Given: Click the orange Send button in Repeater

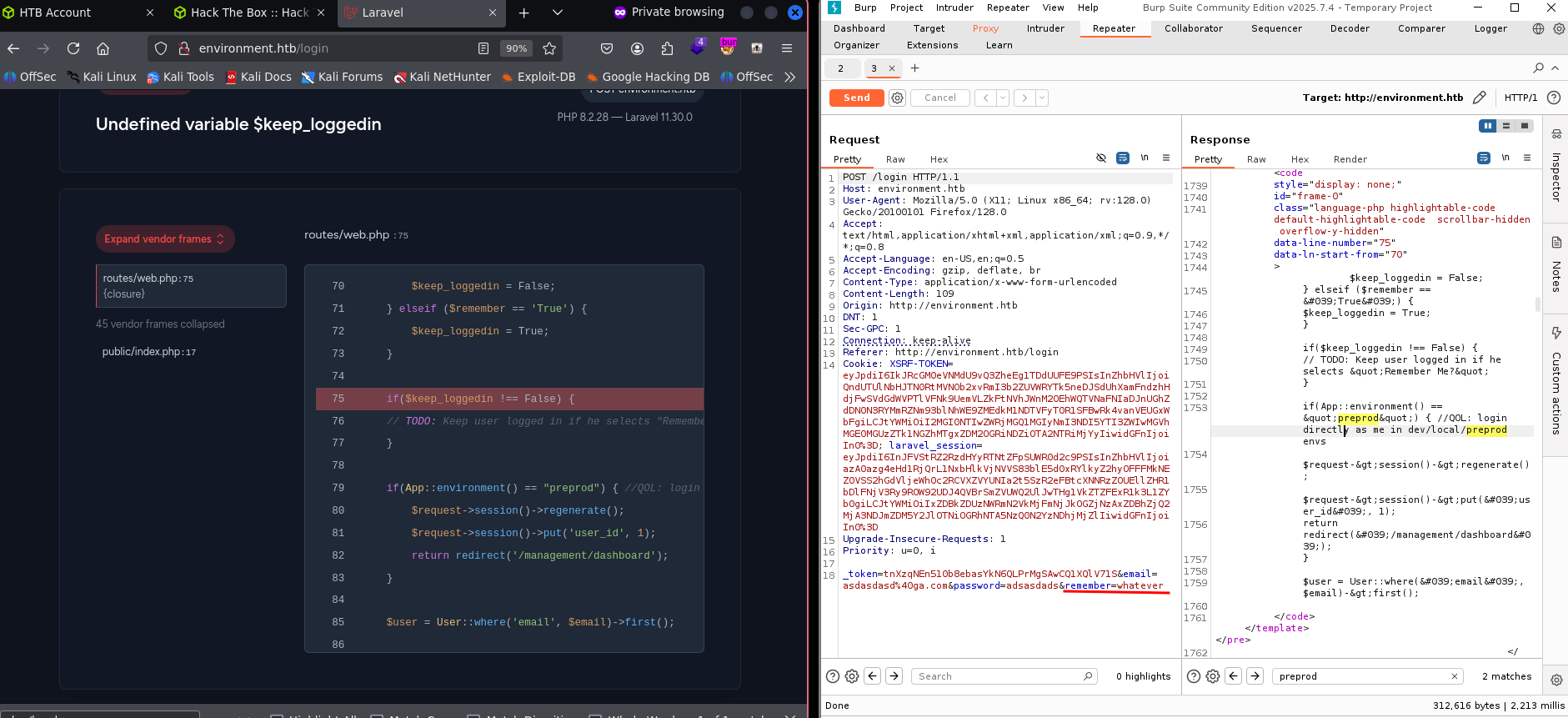Looking at the screenshot, I should [x=856, y=98].
